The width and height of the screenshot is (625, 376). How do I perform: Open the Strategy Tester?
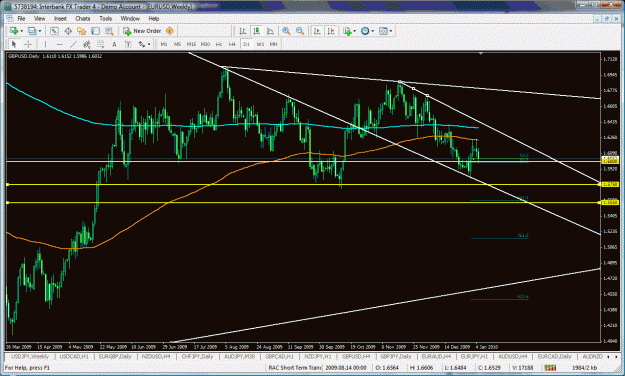point(109,31)
